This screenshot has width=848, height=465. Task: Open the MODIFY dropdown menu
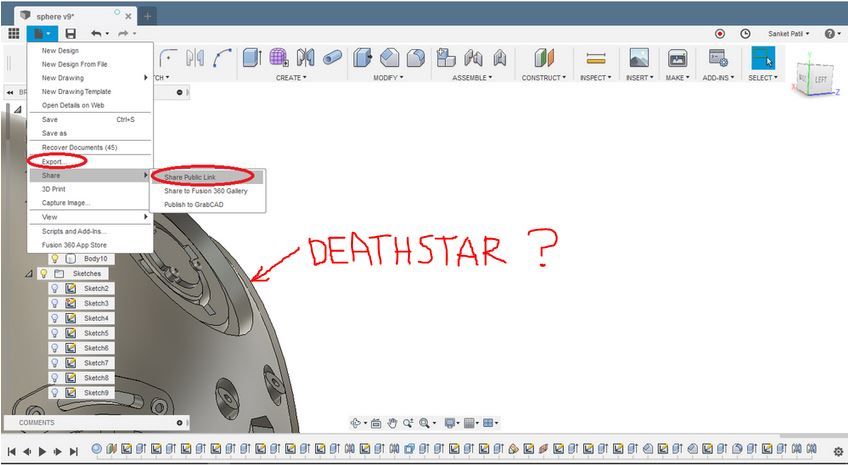point(386,77)
